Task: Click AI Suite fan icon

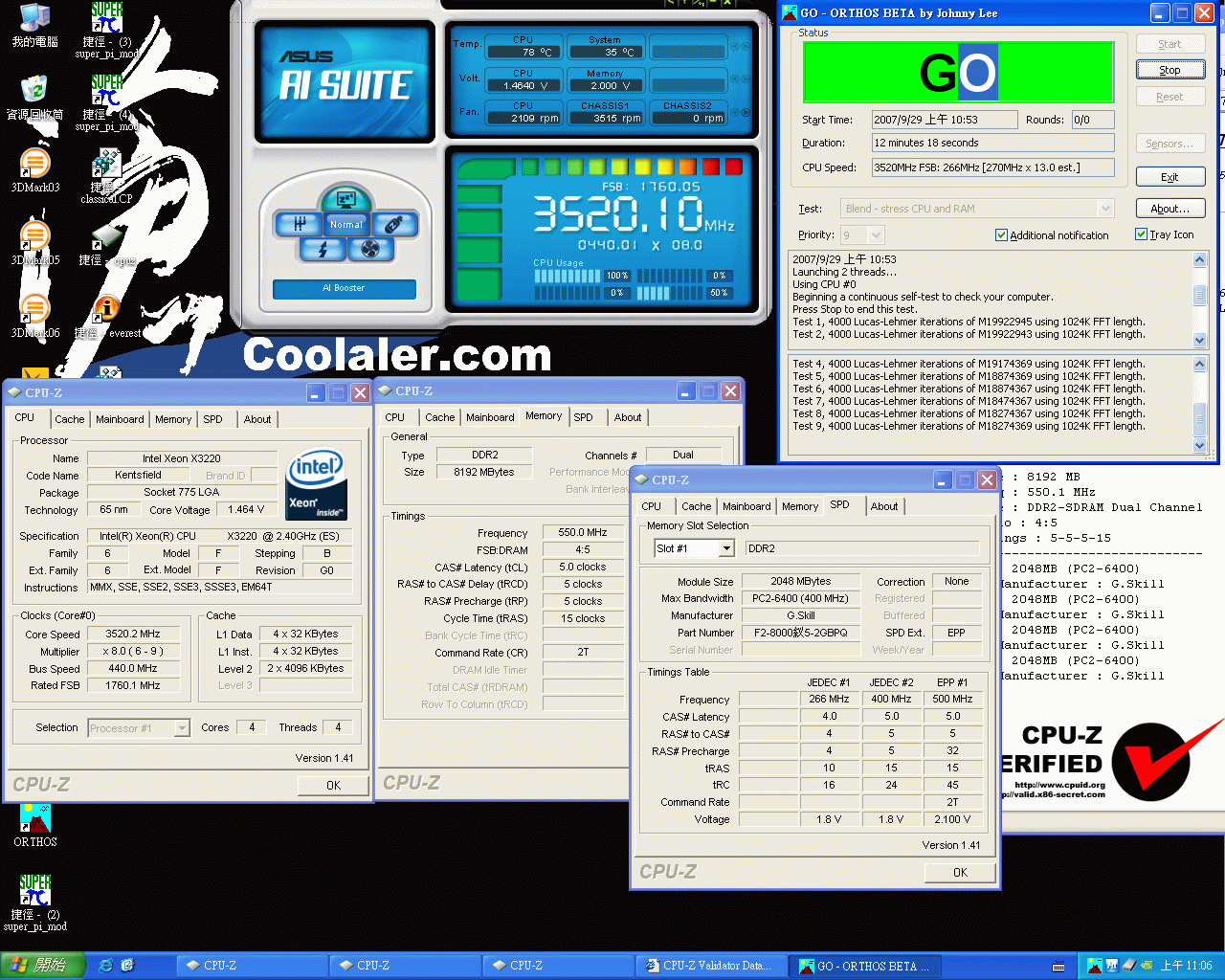Action: pyautogui.click(x=369, y=249)
